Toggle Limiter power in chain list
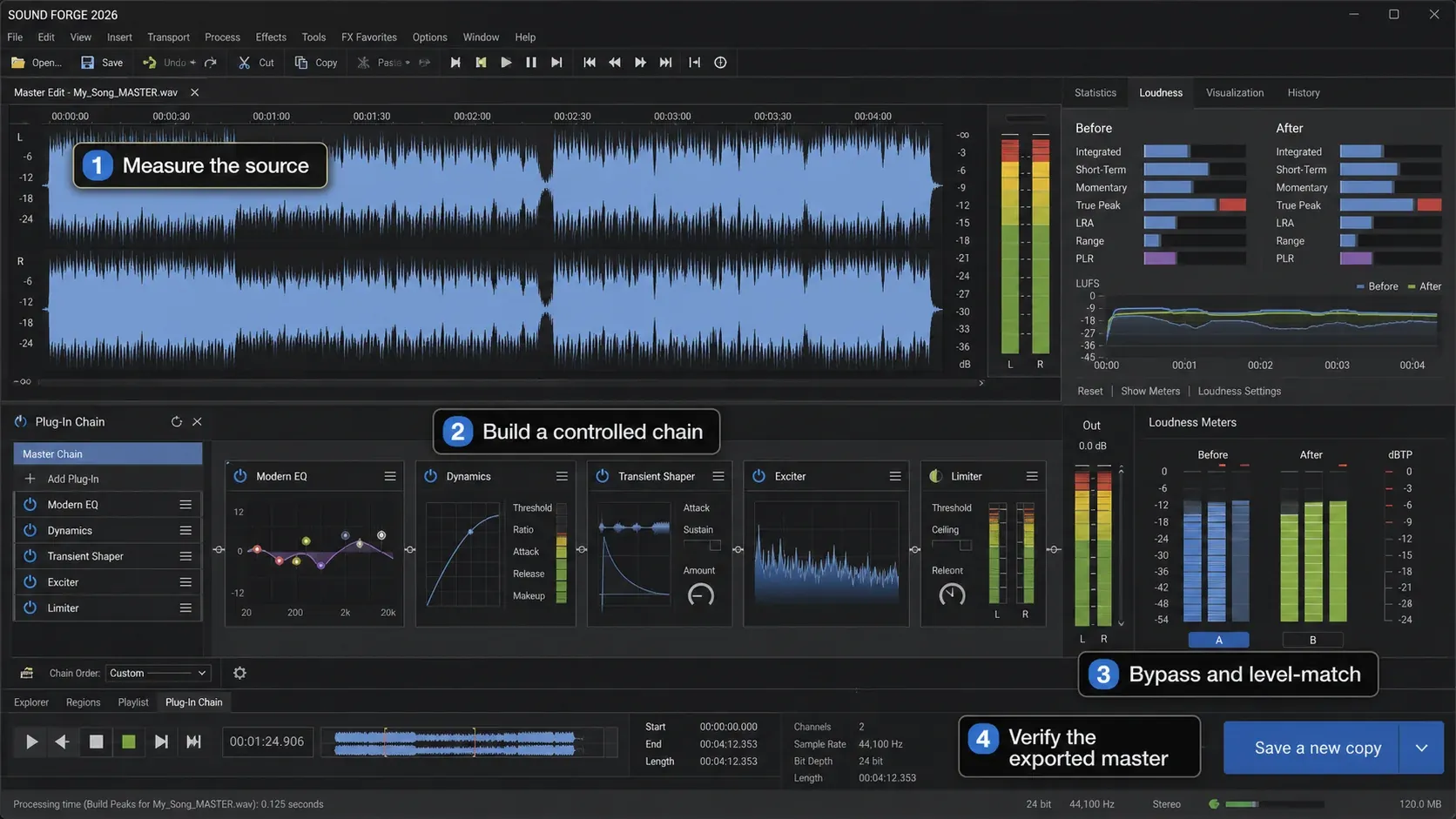This screenshot has width=1456, height=819. (x=30, y=608)
